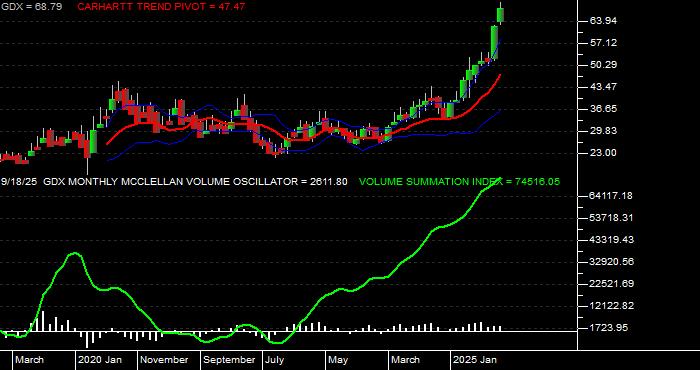
Task: Select the November time axis marker
Action: click(164, 360)
